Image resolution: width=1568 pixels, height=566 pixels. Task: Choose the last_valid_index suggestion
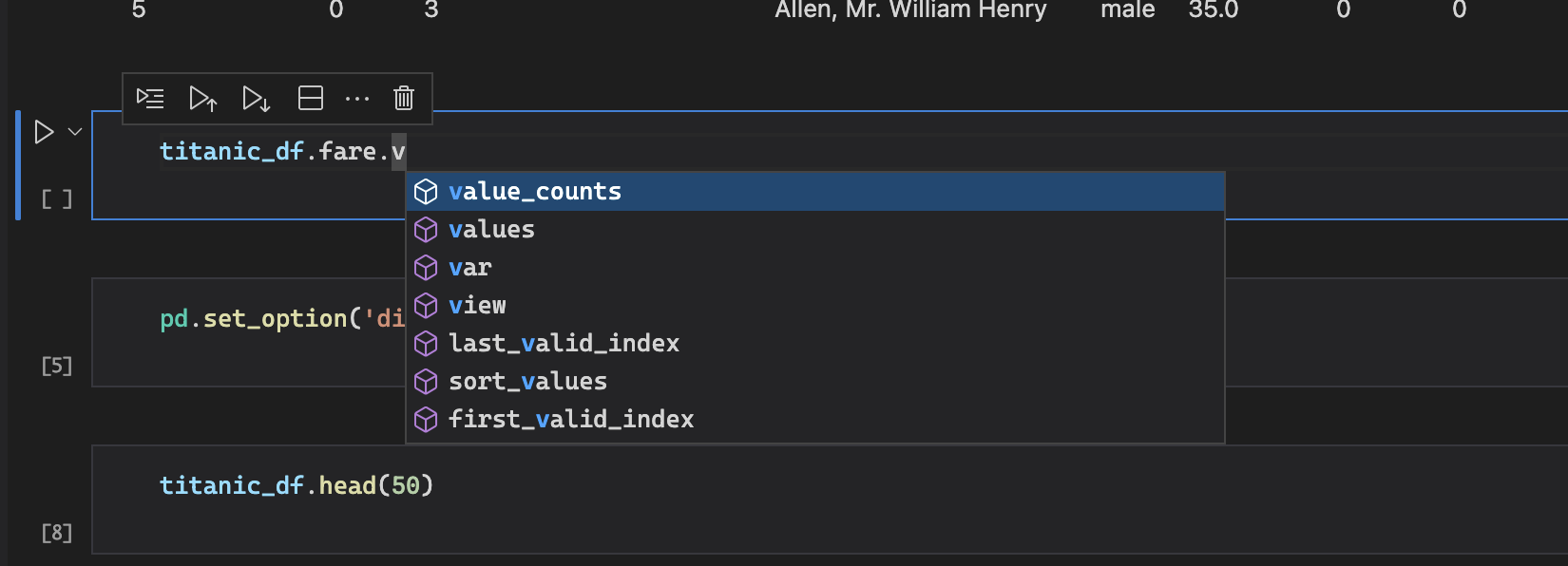click(564, 343)
